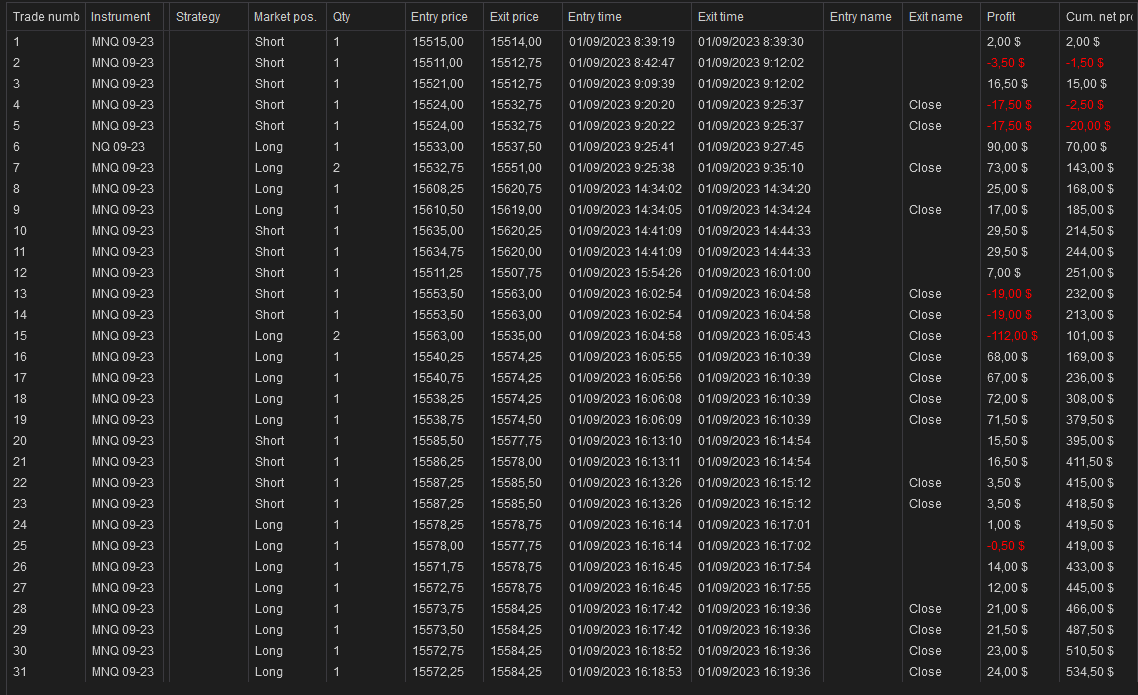Click entry time 01/09/2023 9:20:22
The width and height of the screenshot is (1138, 695).
(x=621, y=126)
